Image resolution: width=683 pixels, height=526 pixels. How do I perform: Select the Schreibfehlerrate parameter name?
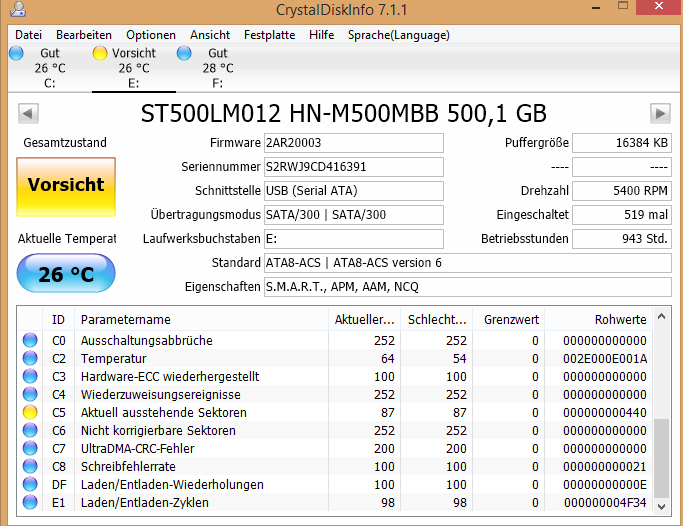[128, 466]
